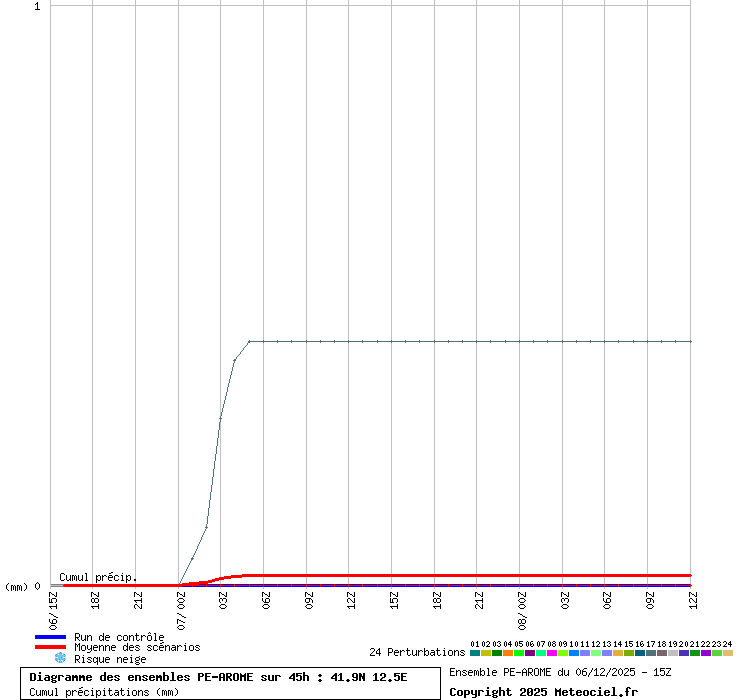This screenshot has width=740, height=700.
Task: Select perturbation 06 purple swatch
Action: (530, 653)
